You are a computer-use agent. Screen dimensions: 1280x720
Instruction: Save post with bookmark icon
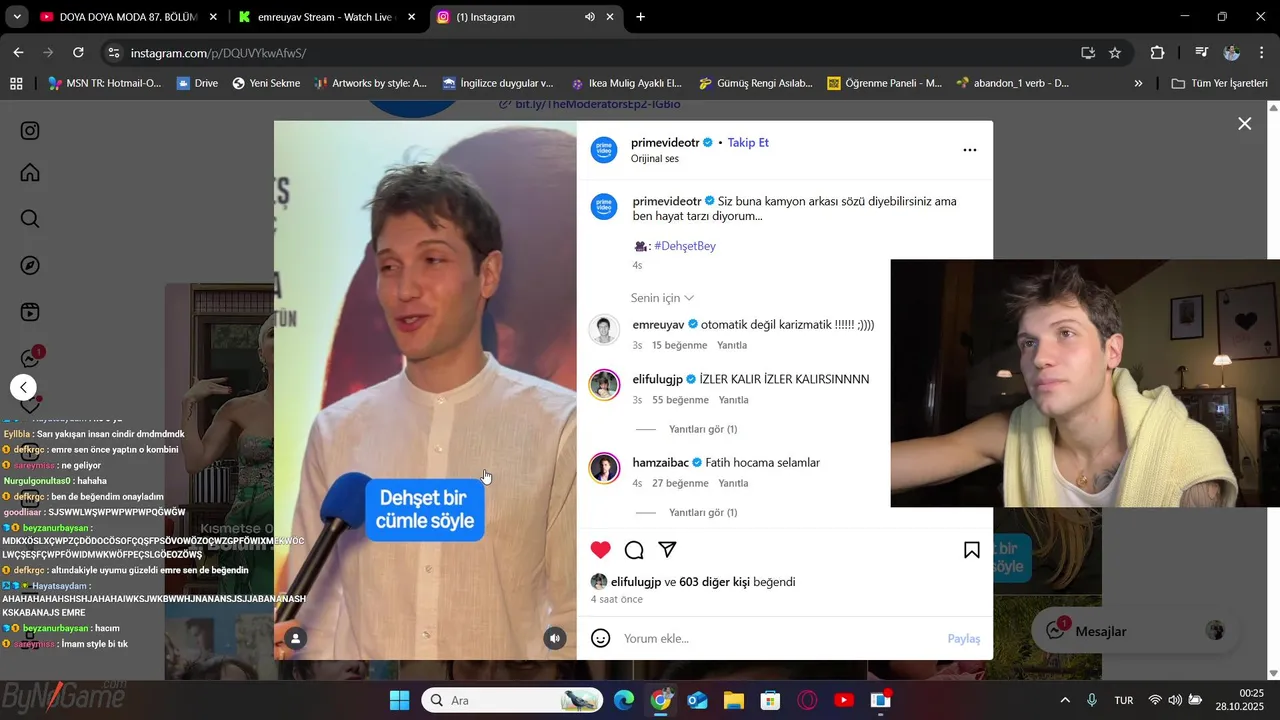971,550
